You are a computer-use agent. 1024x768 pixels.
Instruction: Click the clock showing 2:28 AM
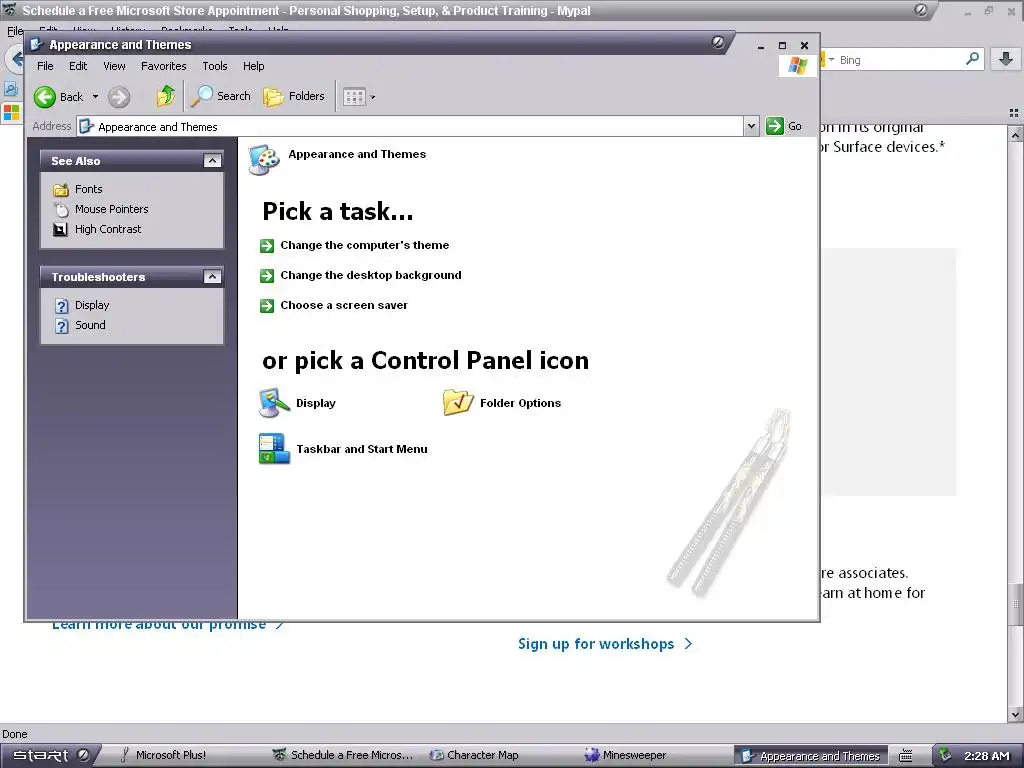pyautogui.click(x=987, y=756)
